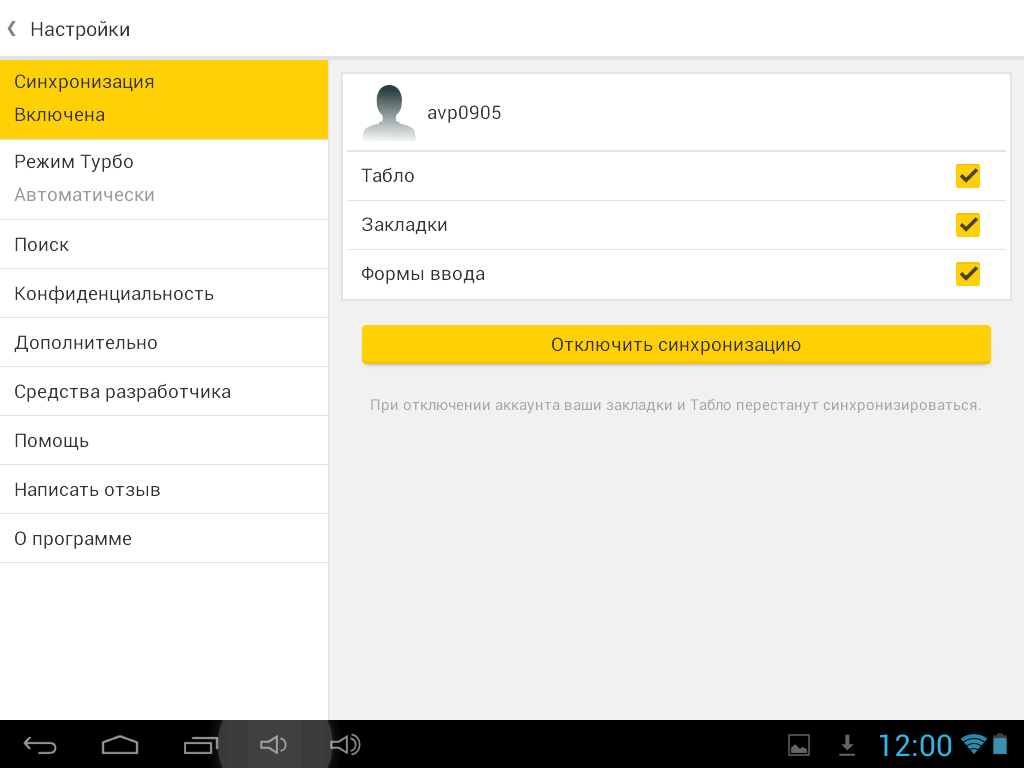Tap the volume up speaker icon

pos(345,744)
